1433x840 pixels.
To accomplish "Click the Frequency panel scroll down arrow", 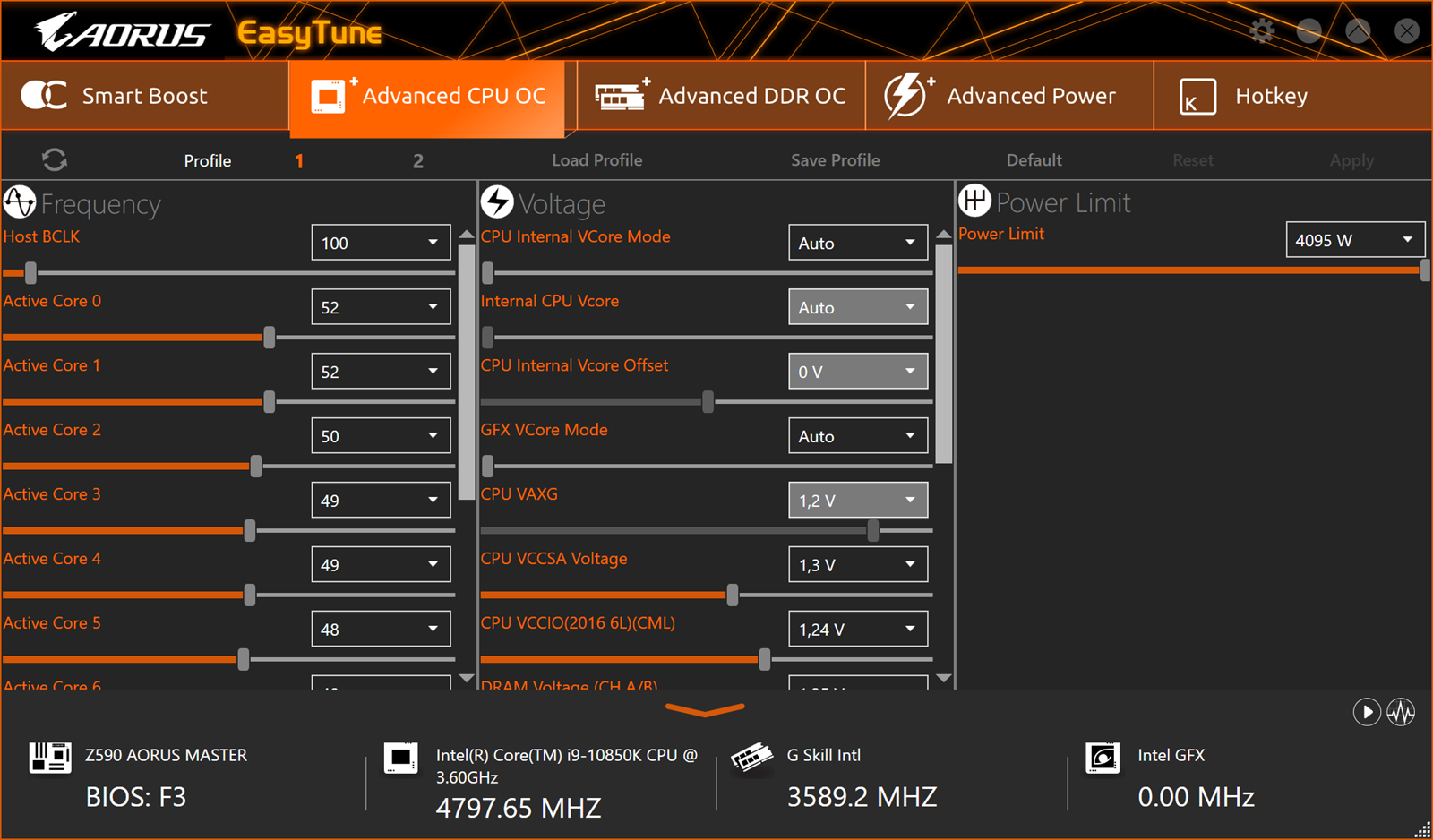I will click(x=467, y=679).
